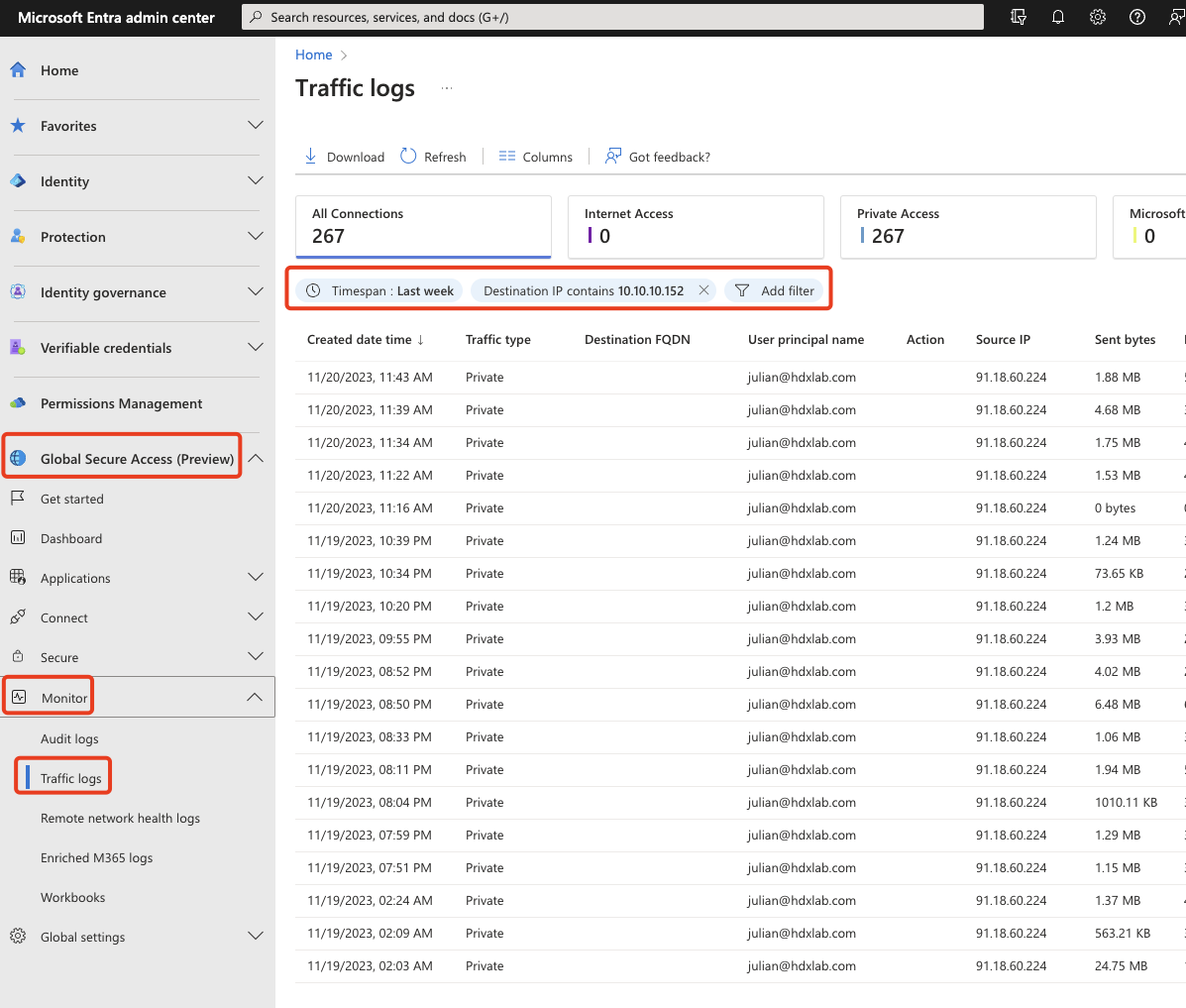Expand the Identity section in the sidebar

(x=255, y=180)
